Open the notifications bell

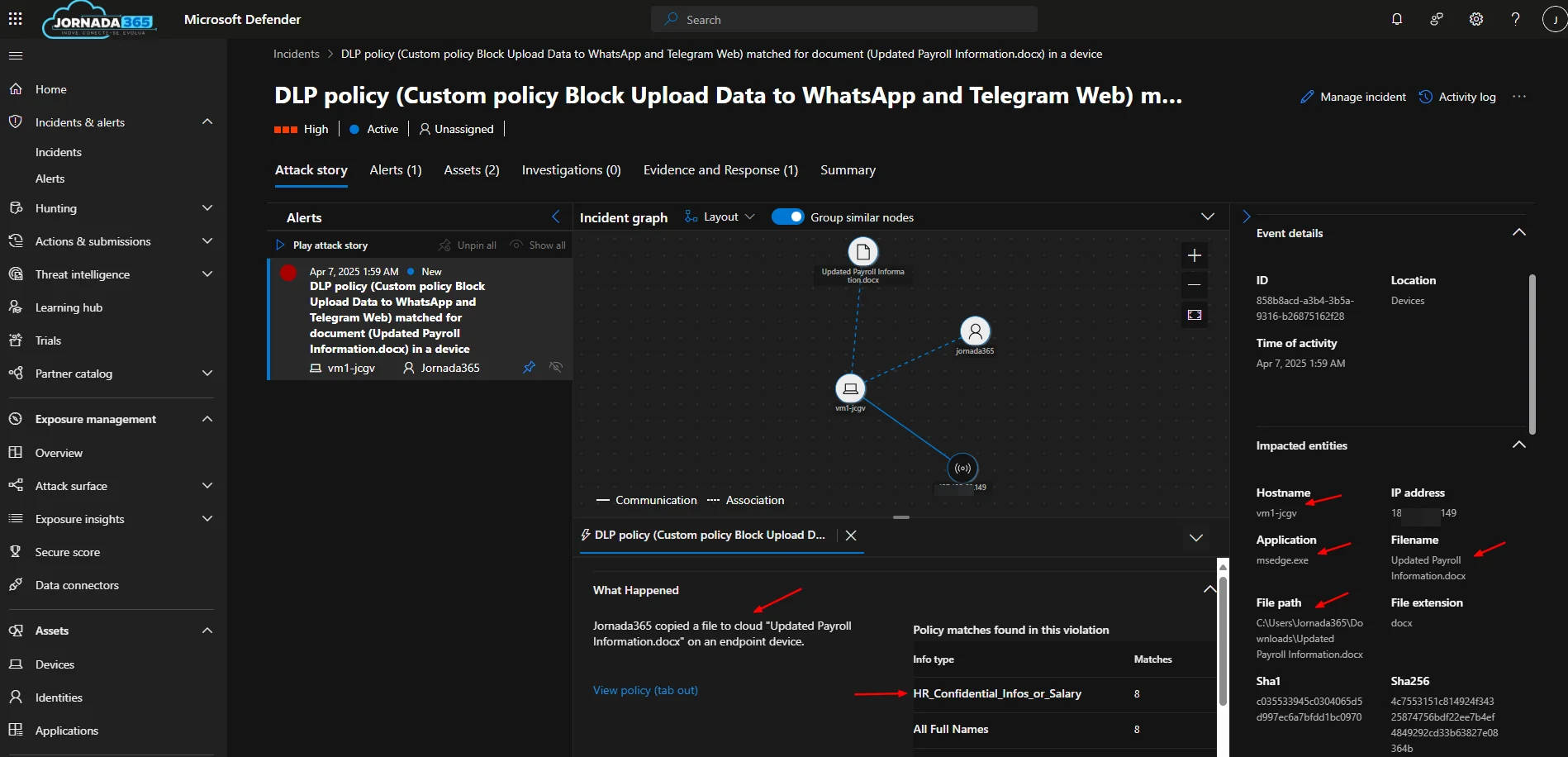pos(1397,19)
